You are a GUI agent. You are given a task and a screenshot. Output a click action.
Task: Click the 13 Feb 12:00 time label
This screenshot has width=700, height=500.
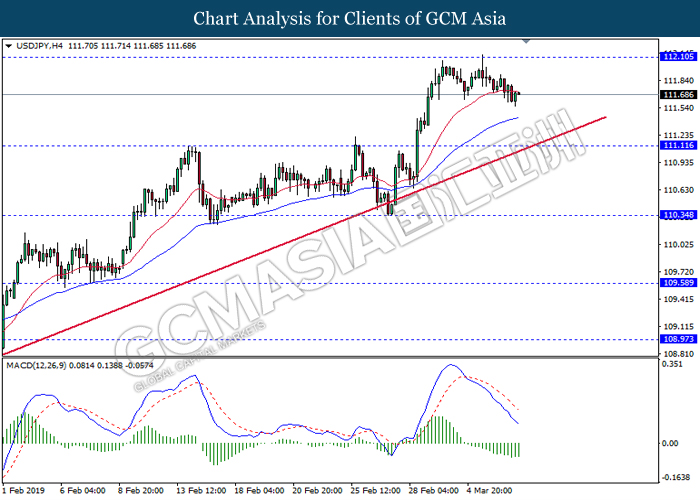point(201,490)
